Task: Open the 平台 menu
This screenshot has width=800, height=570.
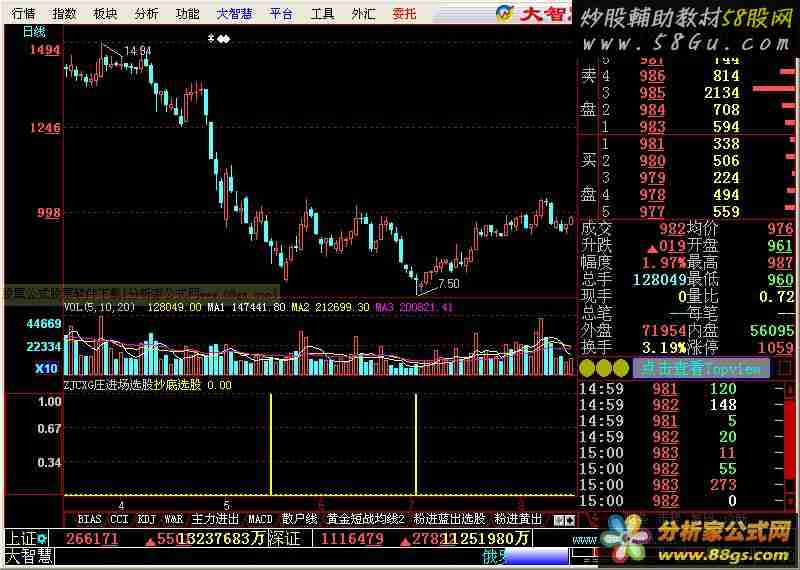Action: pyautogui.click(x=282, y=14)
